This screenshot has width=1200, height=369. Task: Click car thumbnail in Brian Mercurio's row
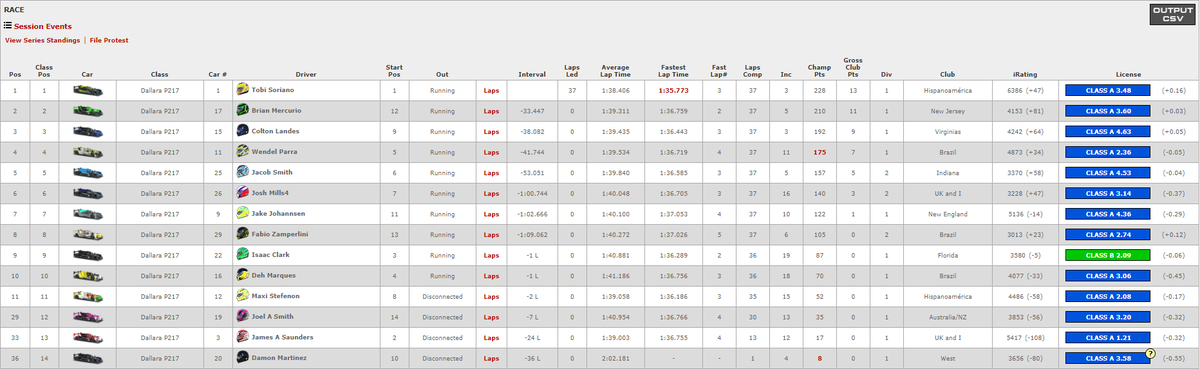click(88, 110)
